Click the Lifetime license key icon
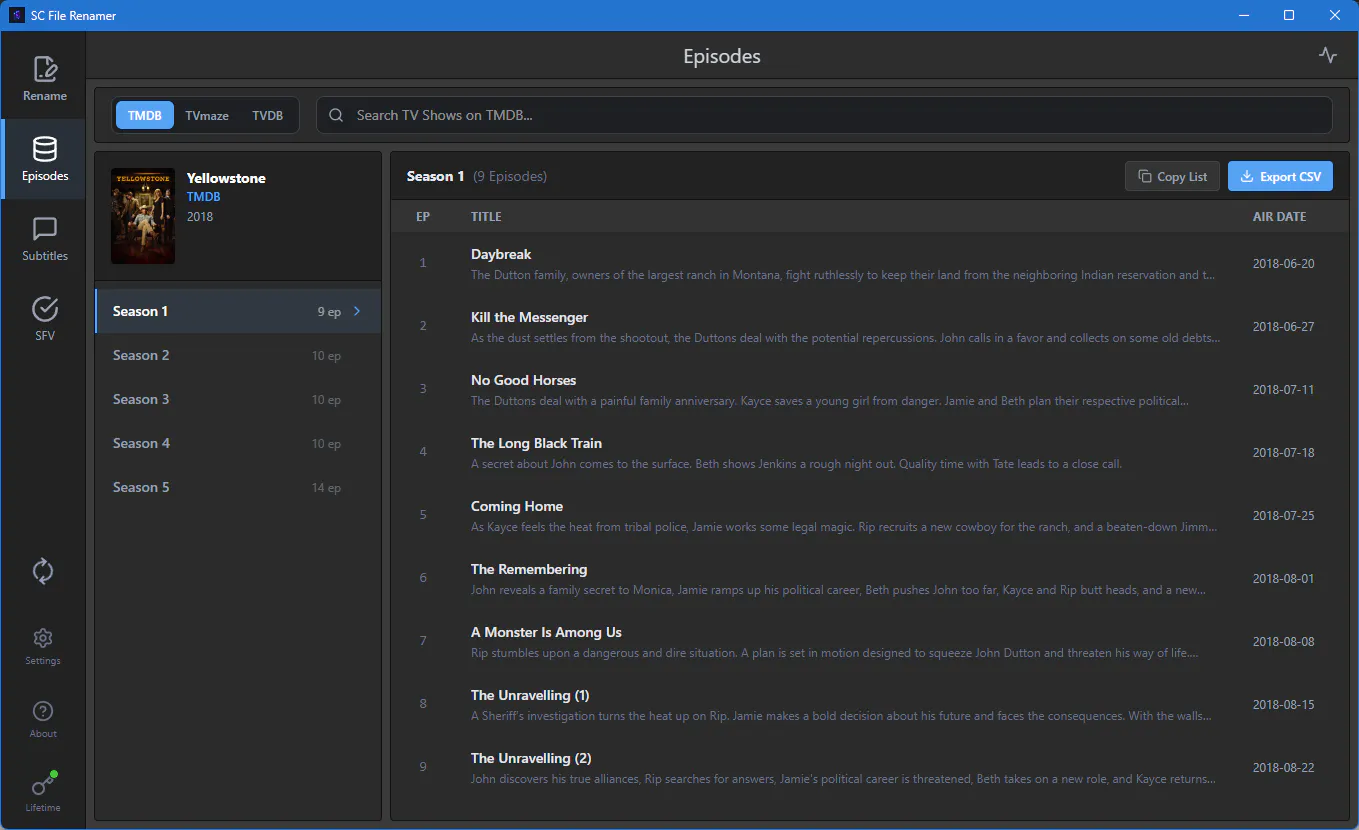1359x830 pixels. point(43,783)
